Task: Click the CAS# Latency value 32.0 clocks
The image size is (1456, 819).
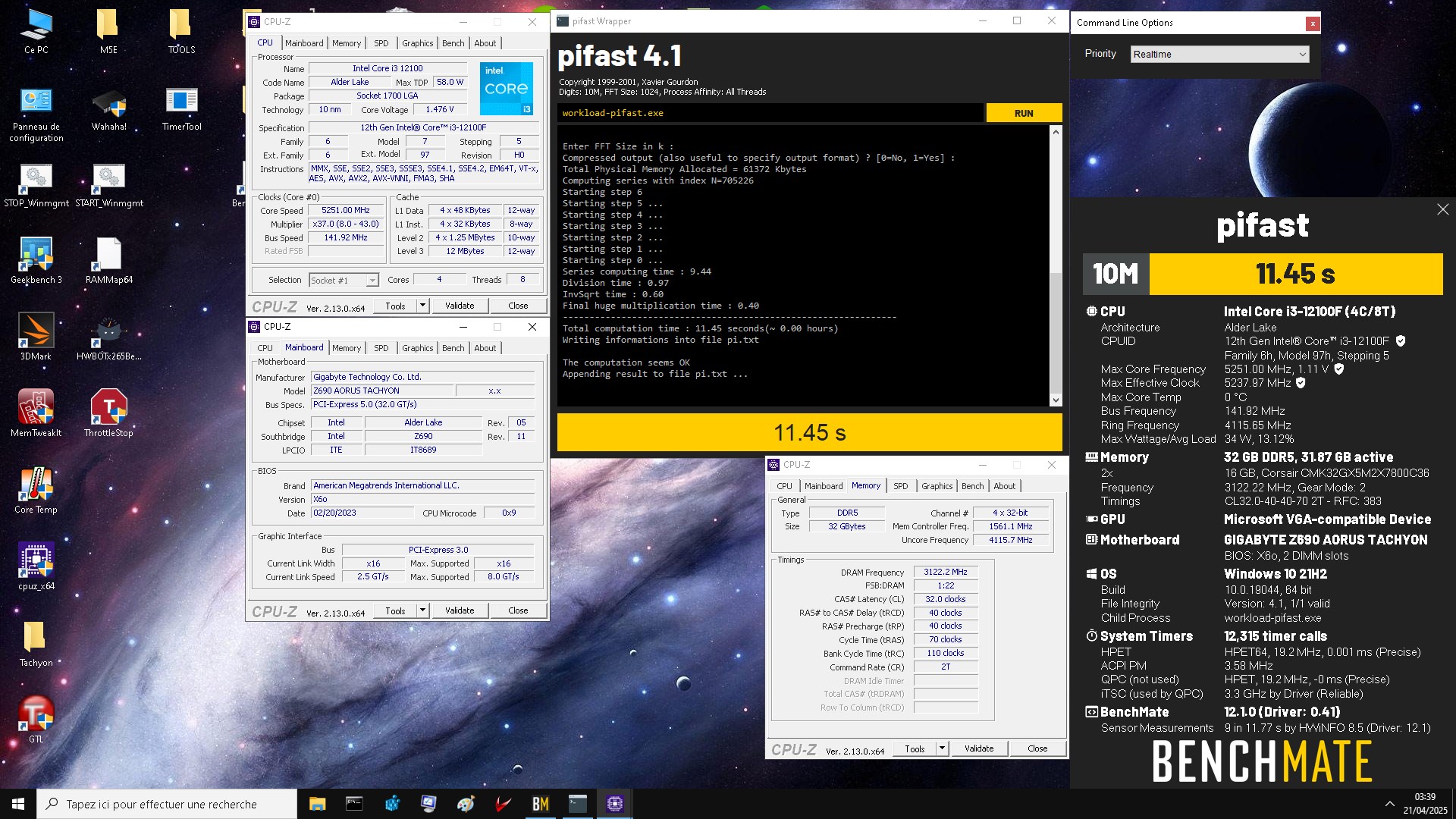Action: [946, 599]
